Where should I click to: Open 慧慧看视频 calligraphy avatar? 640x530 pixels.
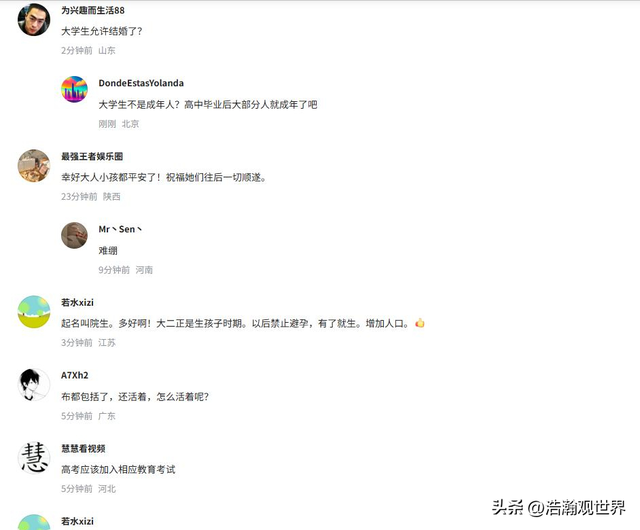click(x=34, y=458)
